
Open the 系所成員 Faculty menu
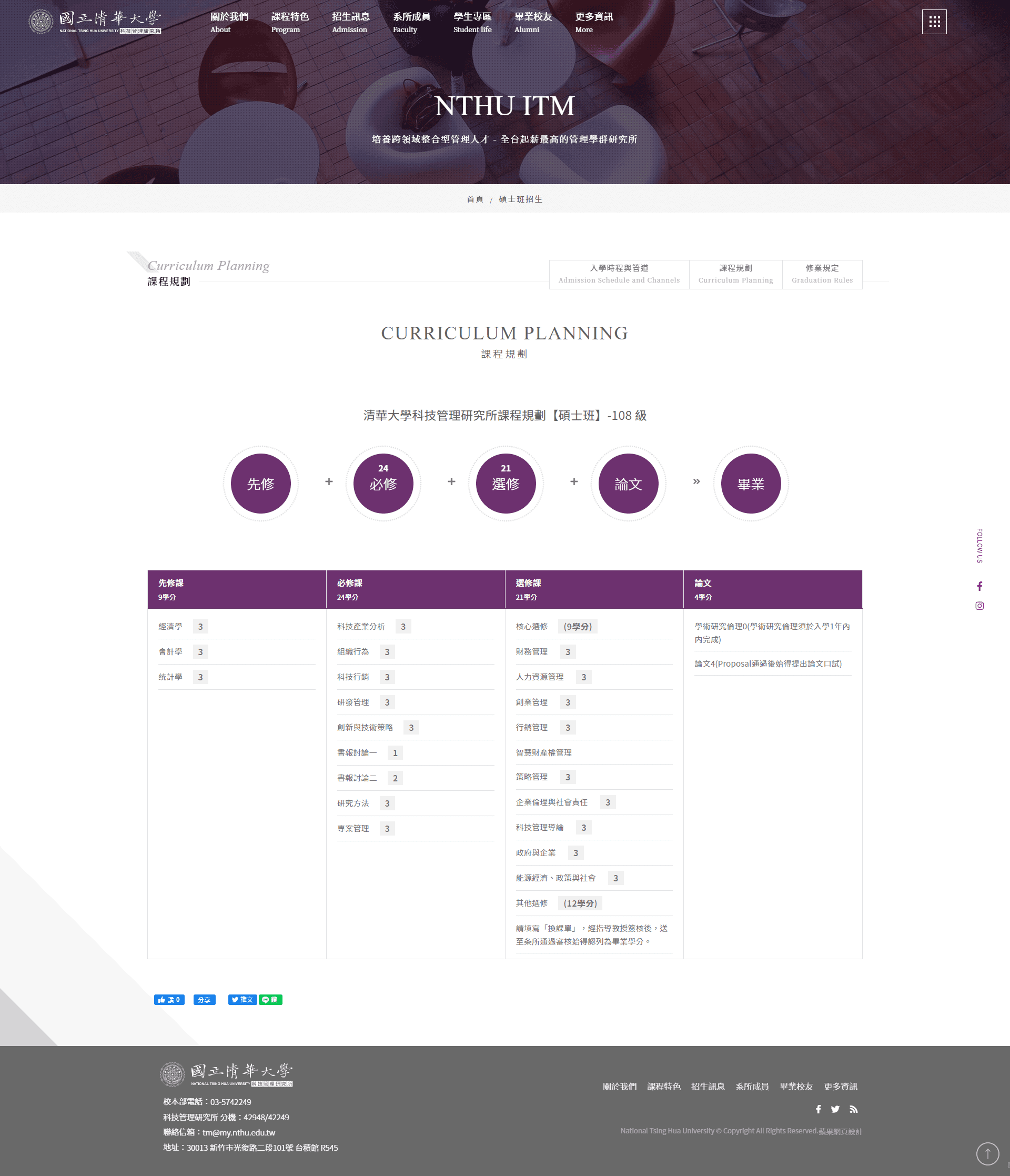[411, 22]
